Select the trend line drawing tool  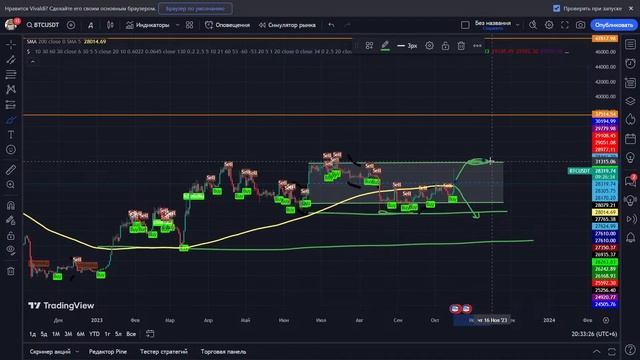point(11,60)
